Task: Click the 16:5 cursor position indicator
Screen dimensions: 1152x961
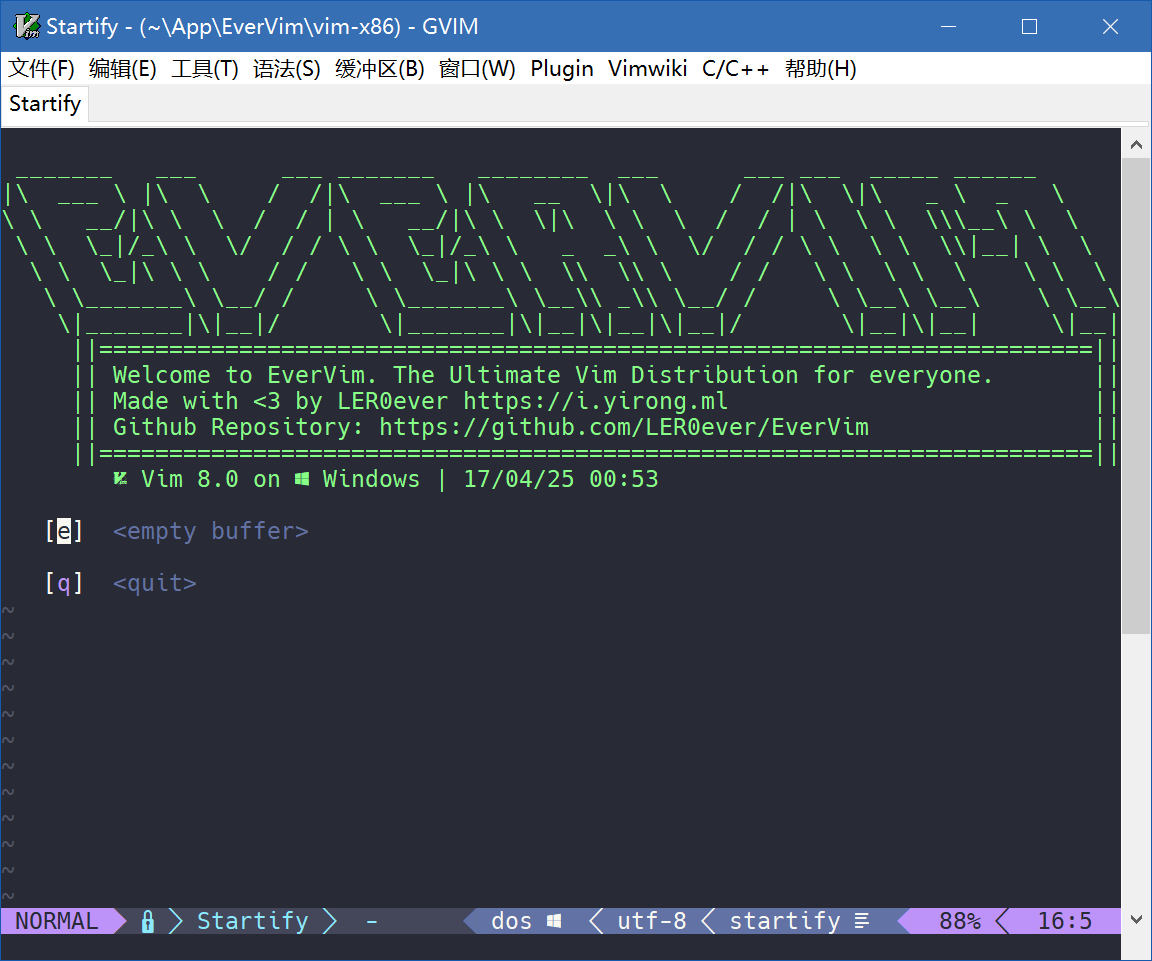Action: point(1065,921)
